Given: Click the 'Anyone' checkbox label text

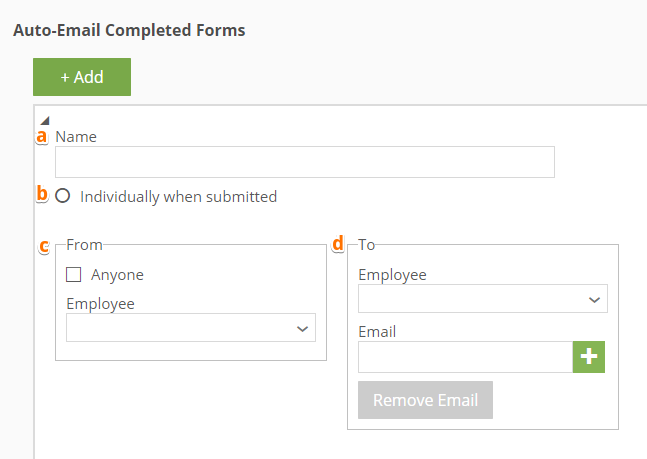Looking at the screenshot, I should 117,274.
